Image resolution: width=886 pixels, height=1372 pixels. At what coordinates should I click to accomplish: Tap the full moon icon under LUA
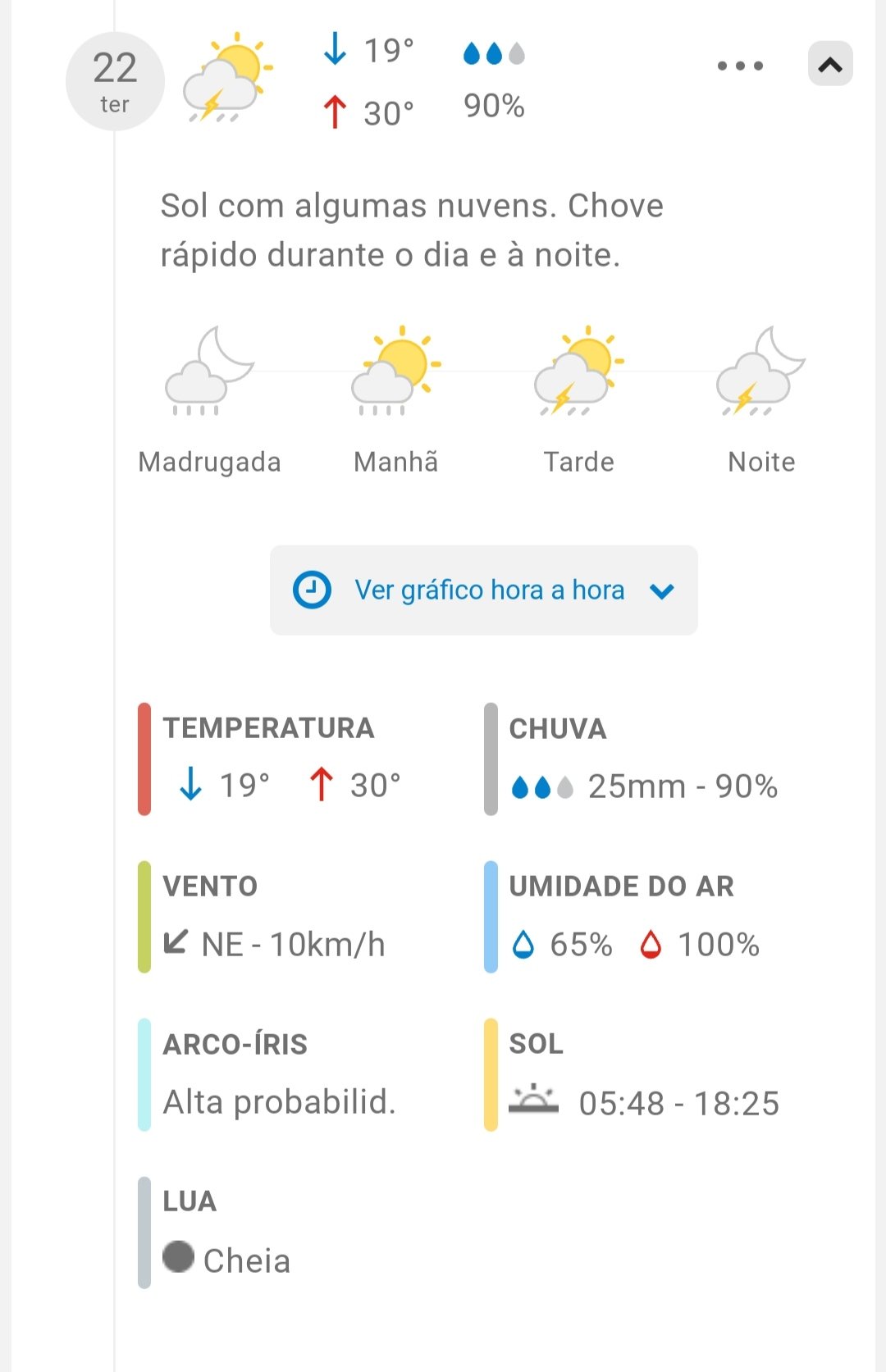click(x=178, y=1256)
